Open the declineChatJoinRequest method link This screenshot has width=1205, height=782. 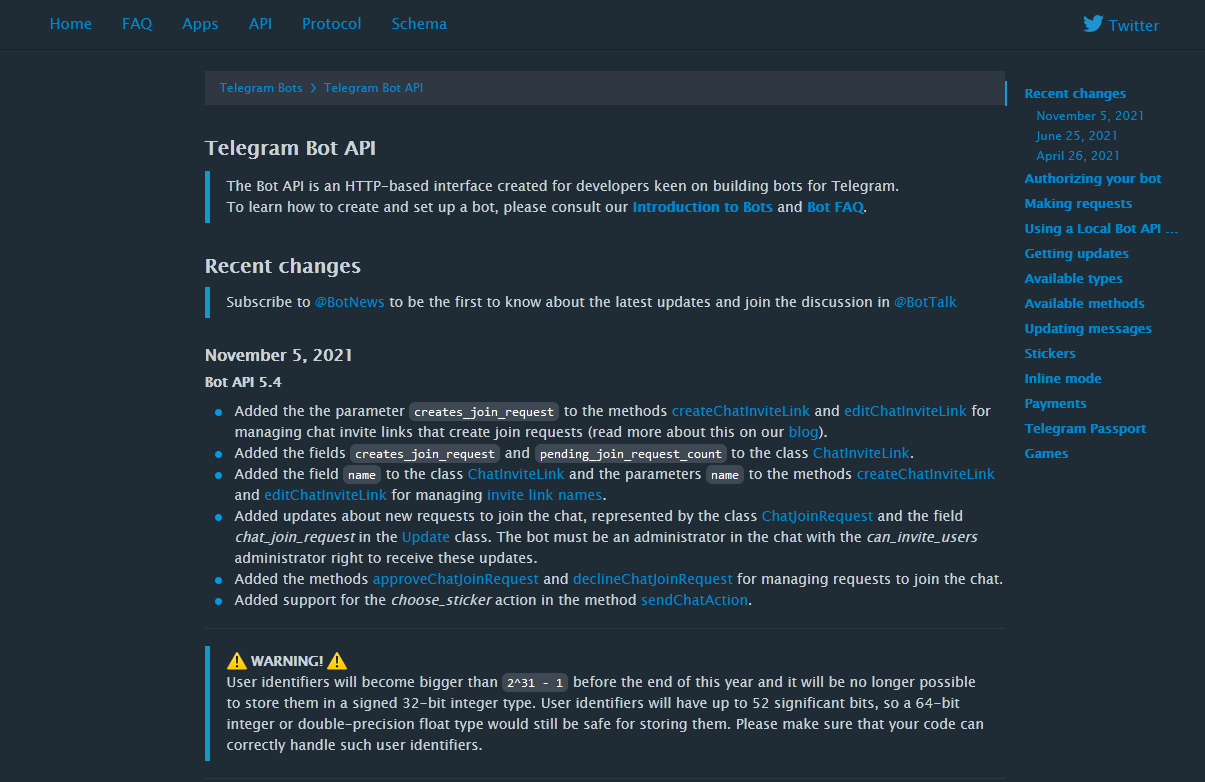653,579
